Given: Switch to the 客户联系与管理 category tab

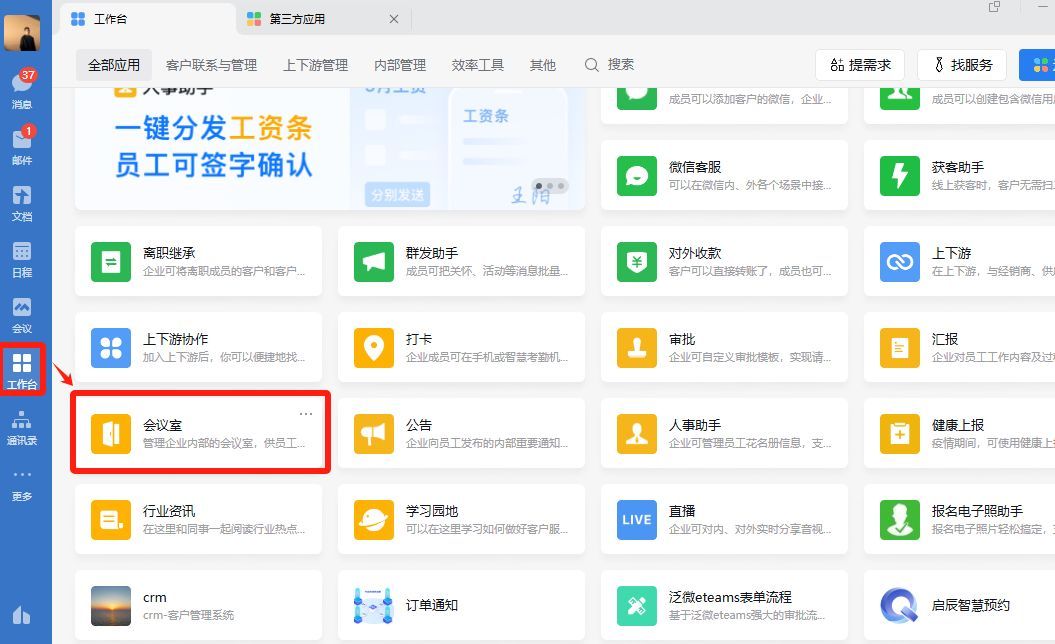Looking at the screenshot, I should [211, 65].
